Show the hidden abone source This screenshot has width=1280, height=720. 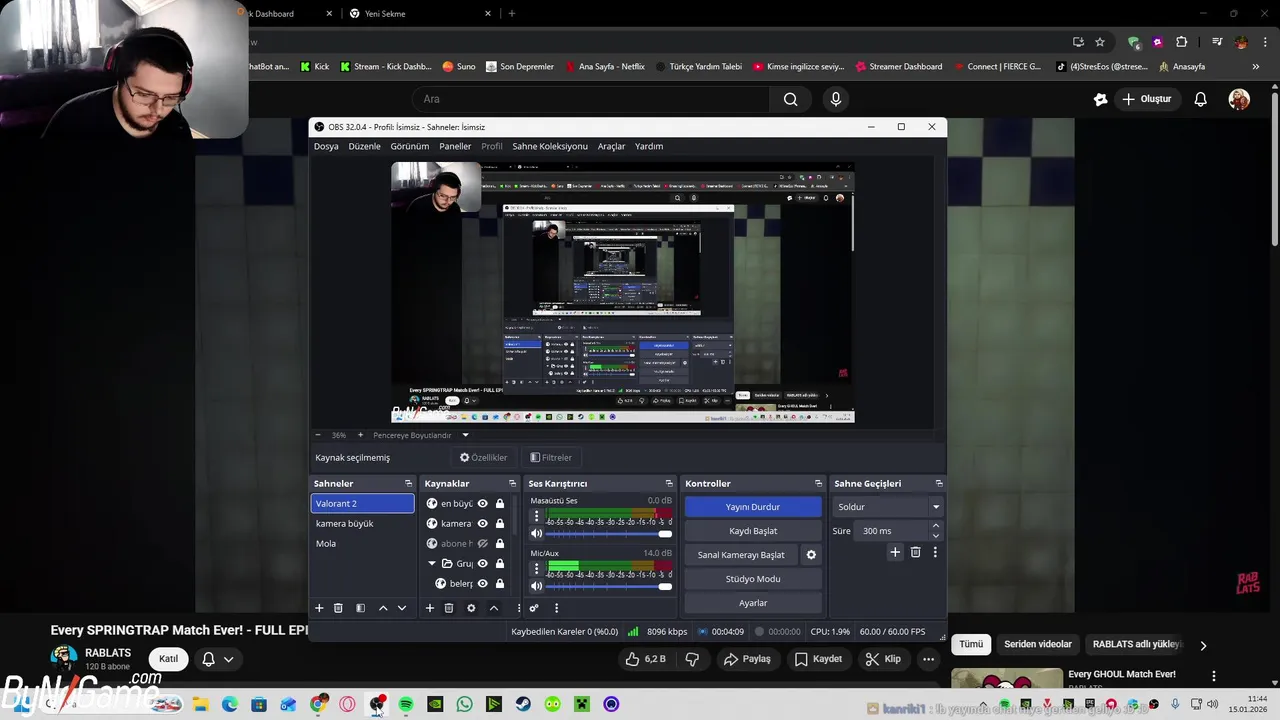pos(483,544)
